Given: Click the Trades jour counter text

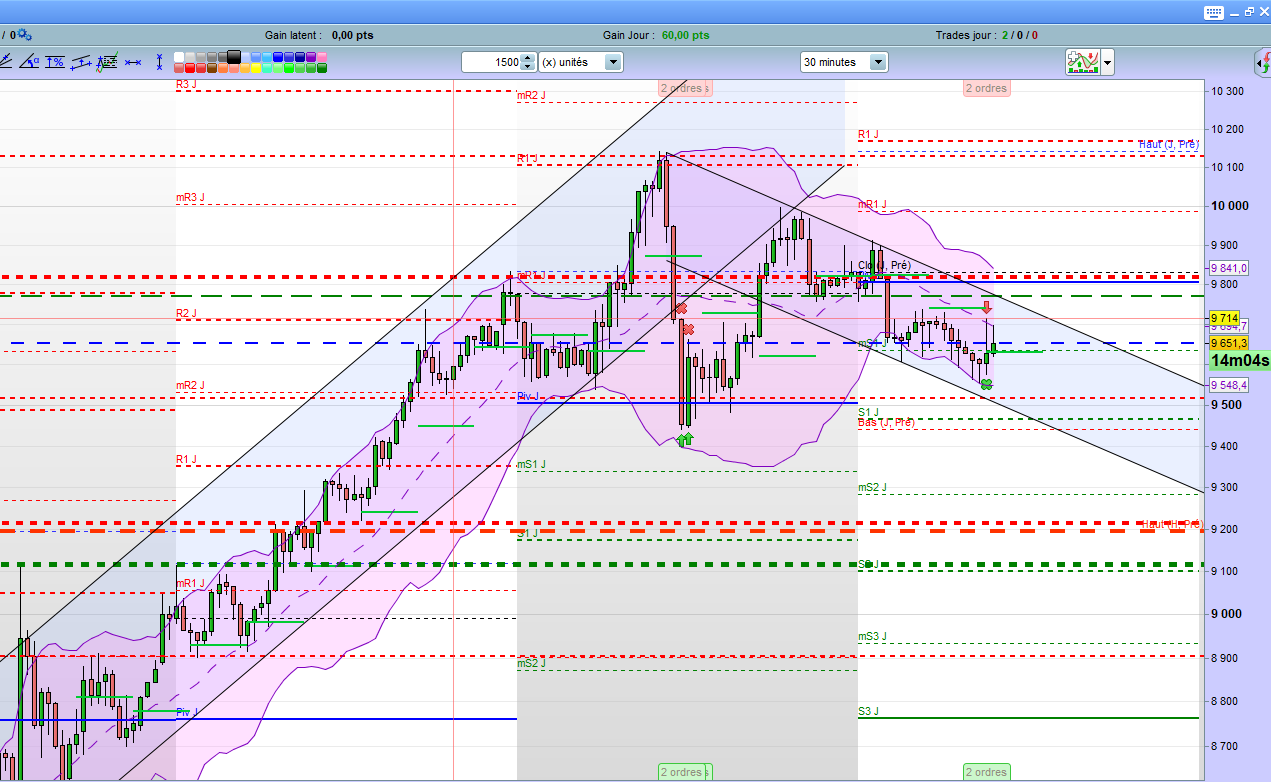Looking at the screenshot, I should (987, 35).
